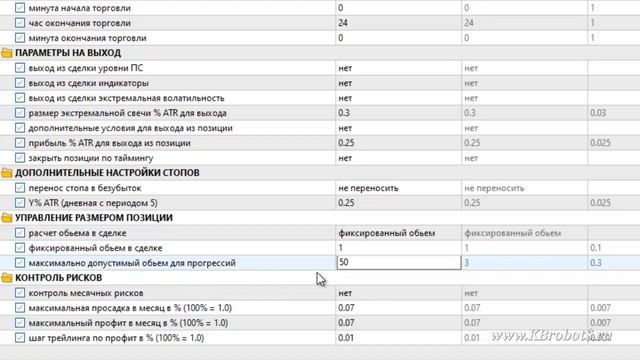Select row label 'контроль месячных рисков'

86,293
